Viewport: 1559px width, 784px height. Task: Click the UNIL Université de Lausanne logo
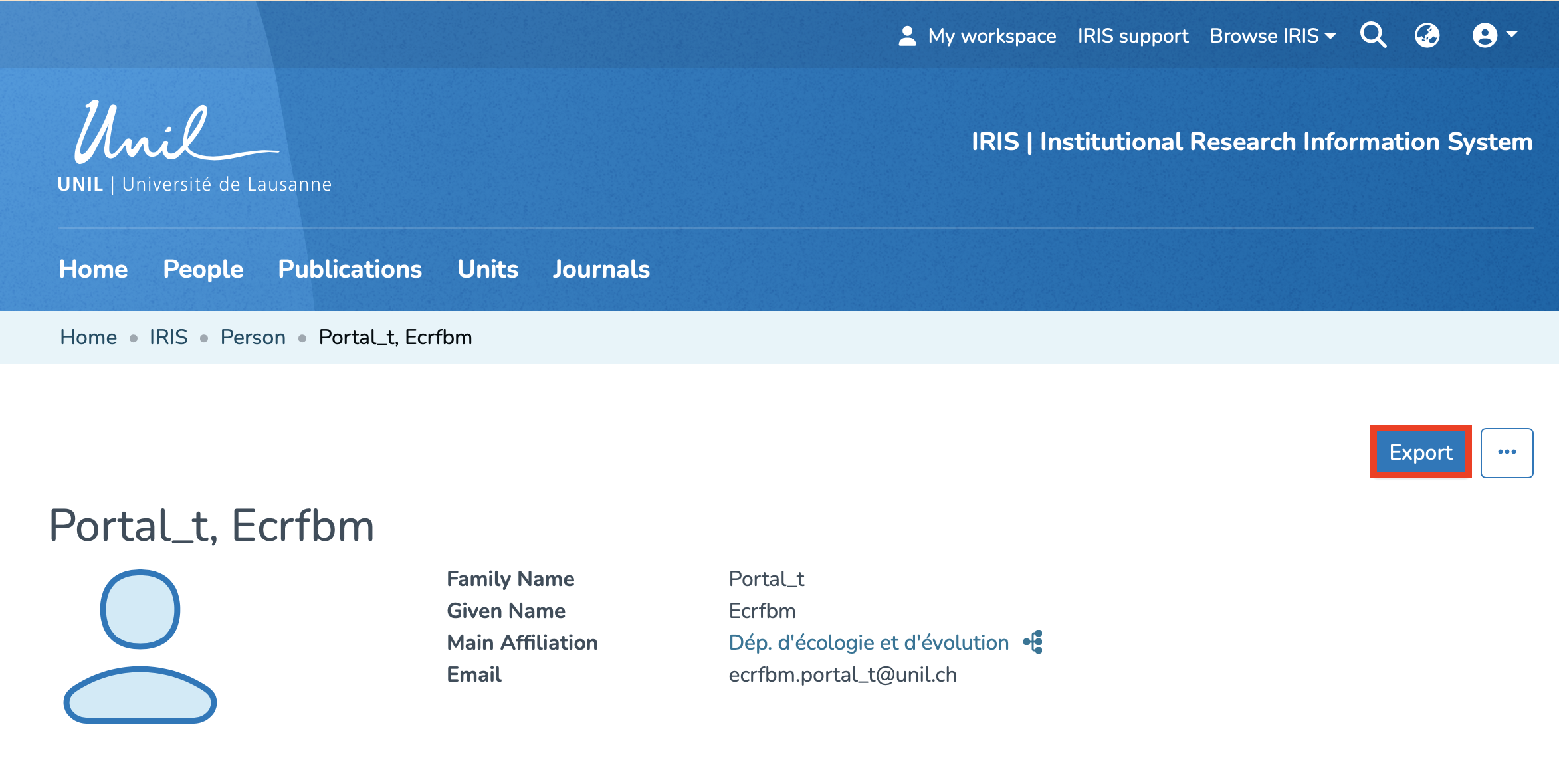(194, 147)
